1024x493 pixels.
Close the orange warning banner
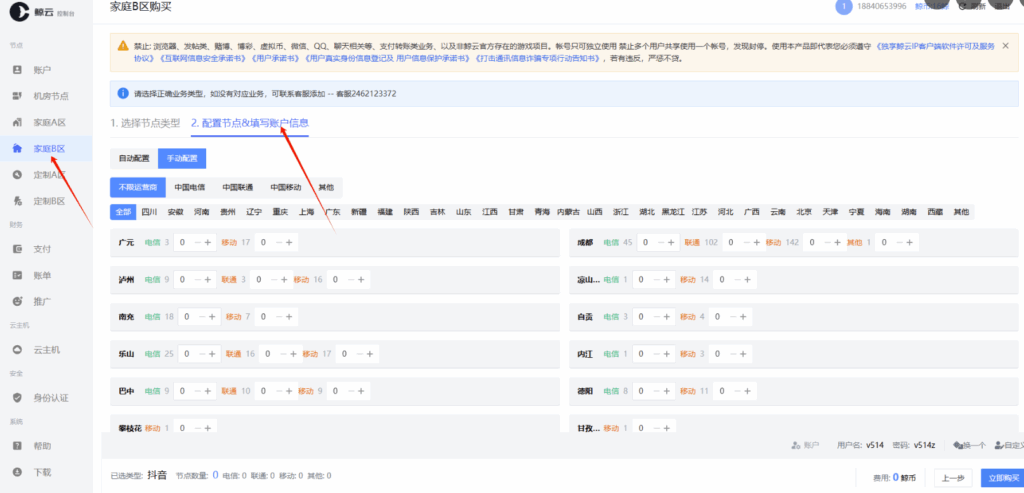tap(1005, 46)
